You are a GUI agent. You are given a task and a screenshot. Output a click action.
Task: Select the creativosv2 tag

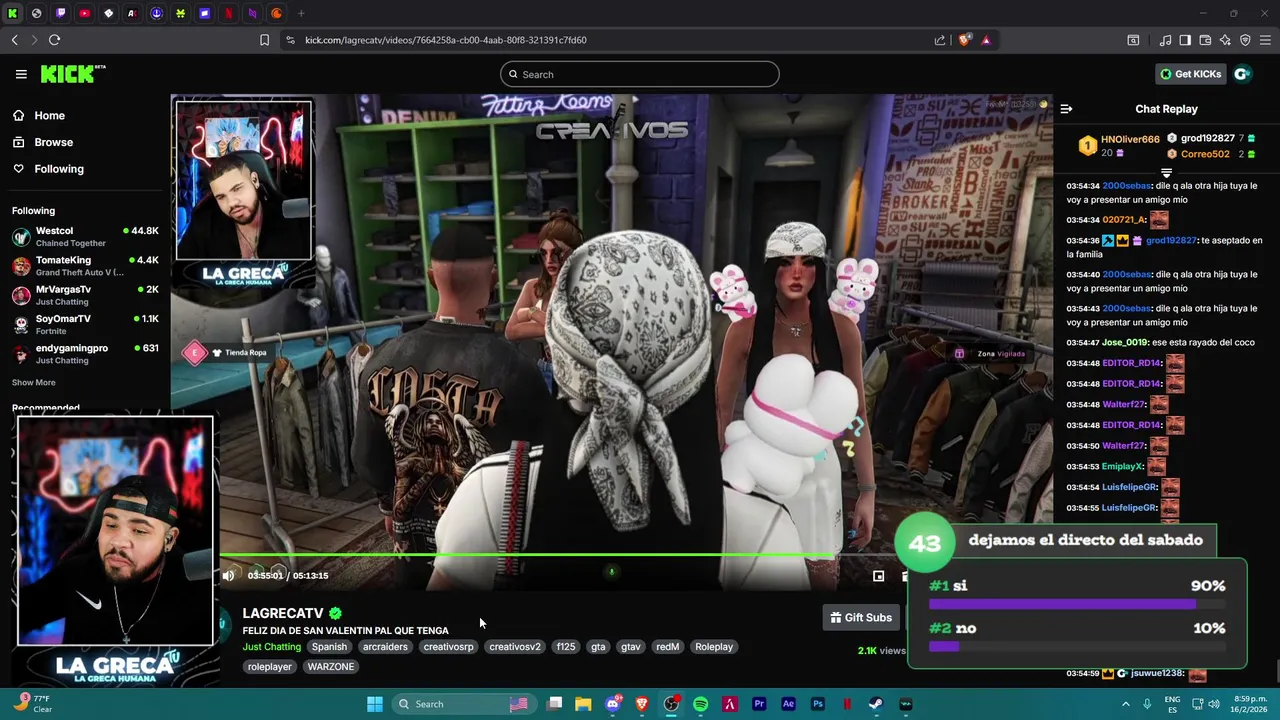point(514,647)
